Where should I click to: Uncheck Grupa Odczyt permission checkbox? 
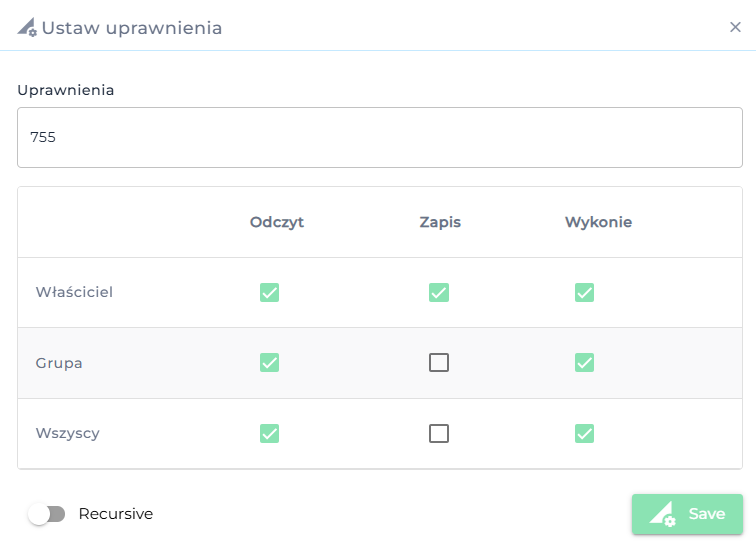click(269, 363)
